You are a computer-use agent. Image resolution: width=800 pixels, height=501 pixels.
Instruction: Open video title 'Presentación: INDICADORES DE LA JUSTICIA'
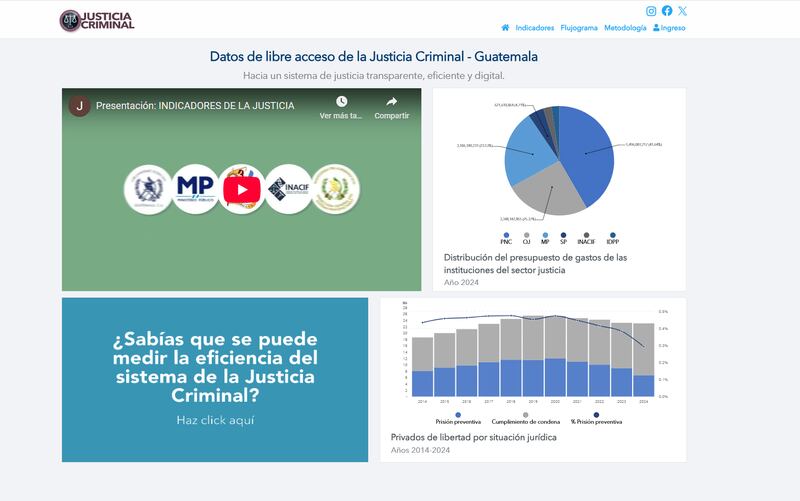195,106
